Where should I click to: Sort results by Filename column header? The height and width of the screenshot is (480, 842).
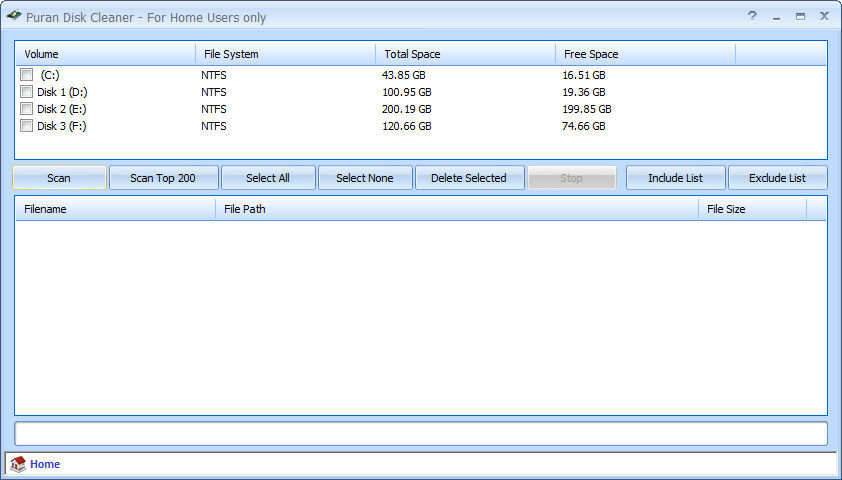click(x=115, y=209)
